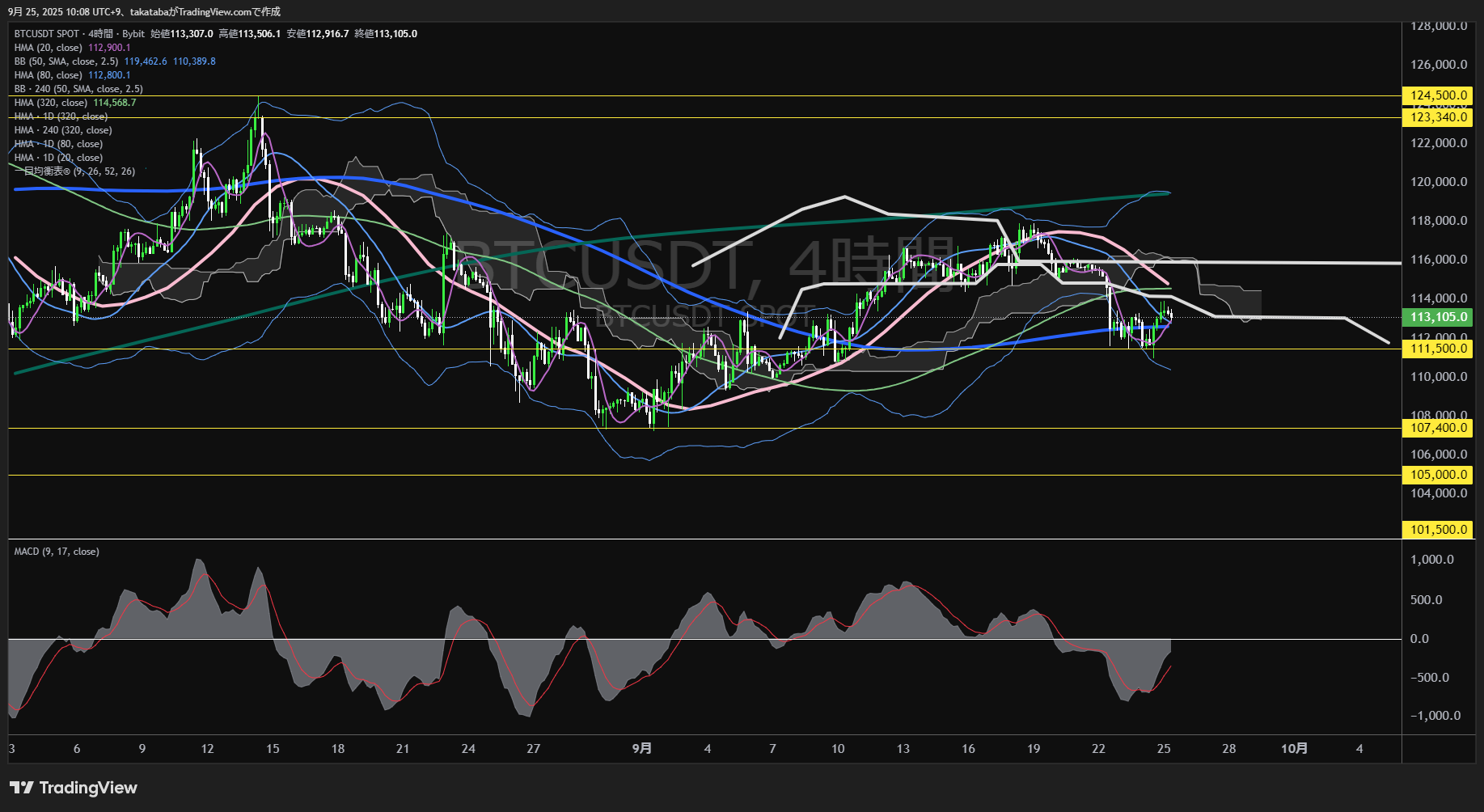Image resolution: width=1484 pixels, height=812 pixels.
Task: Click the HMA (80, close) indicator label
Action: click(49, 75)
